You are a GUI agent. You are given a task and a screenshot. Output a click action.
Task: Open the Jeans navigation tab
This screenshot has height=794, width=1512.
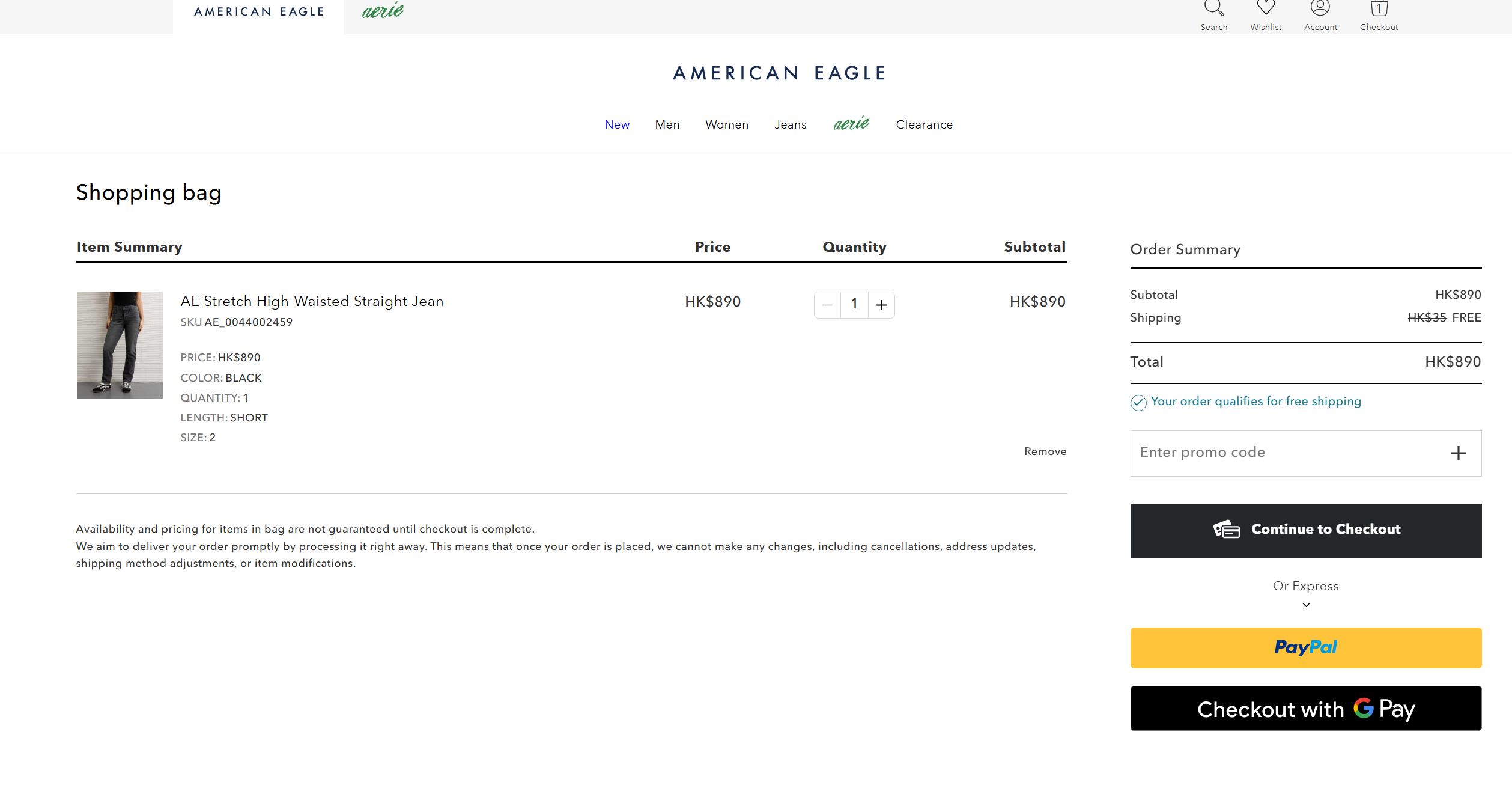(791, 124)
